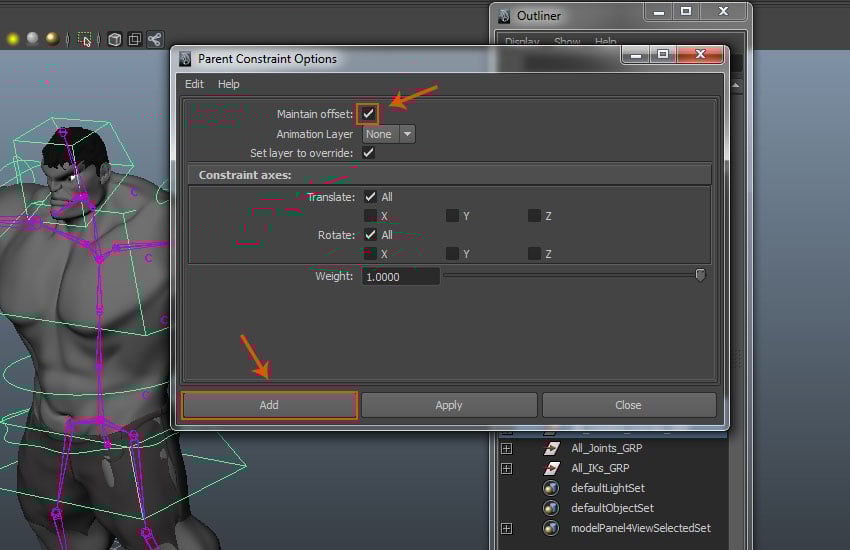This screenshot has height=550, width=850.
Task: Expand the All_Joints_GRP node in Outliner
Action: 506,449
